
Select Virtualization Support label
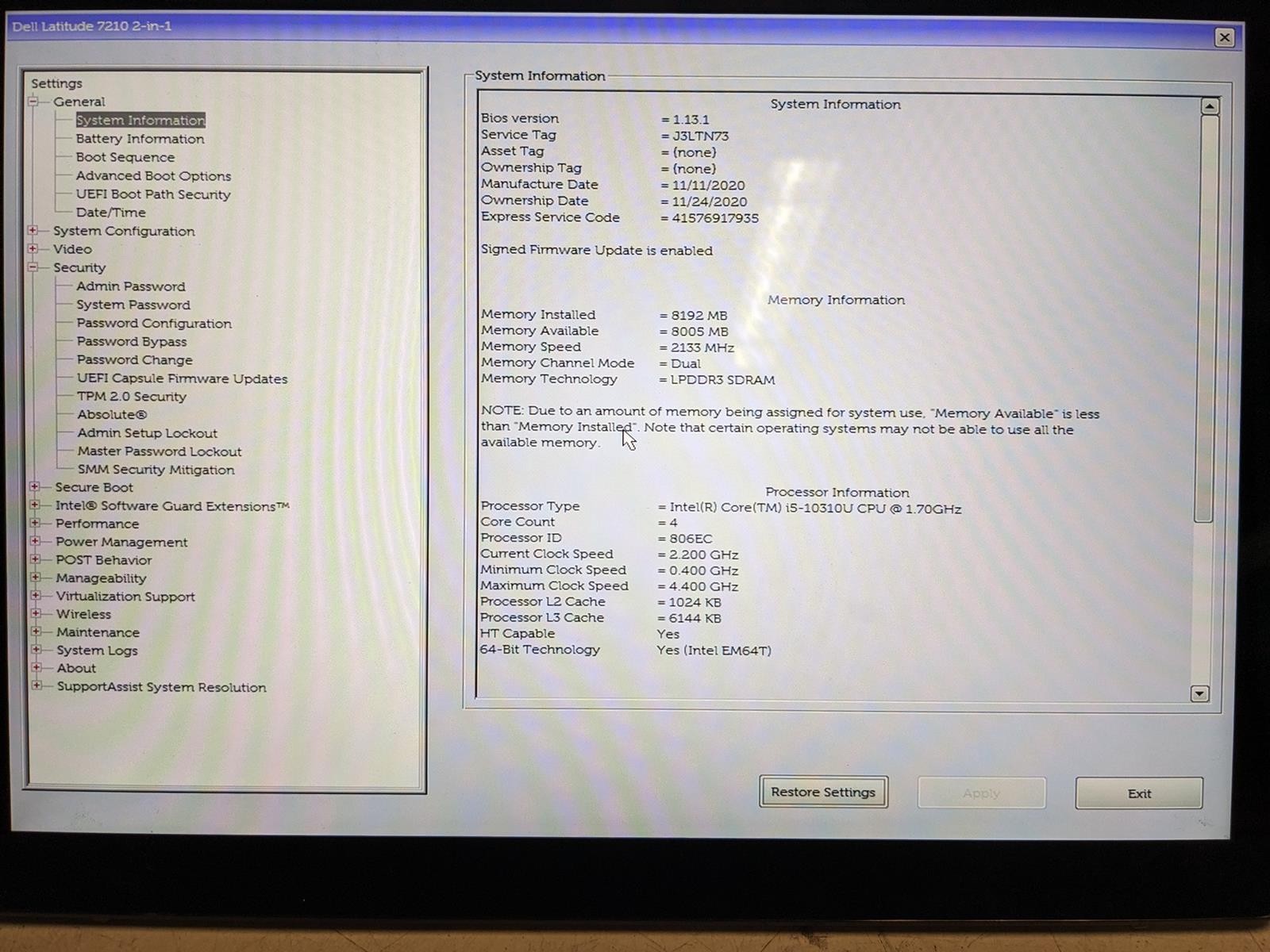click(125, 597)
